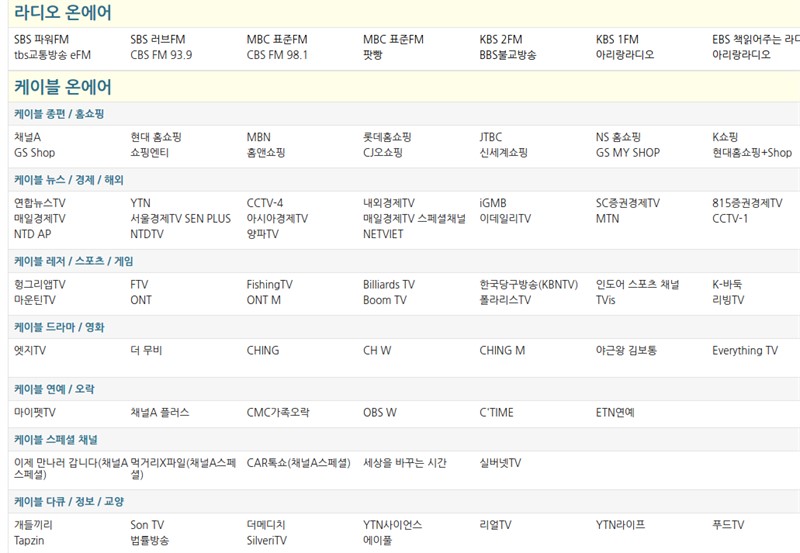Select Billiards TV channel

(x=389, y=284)
